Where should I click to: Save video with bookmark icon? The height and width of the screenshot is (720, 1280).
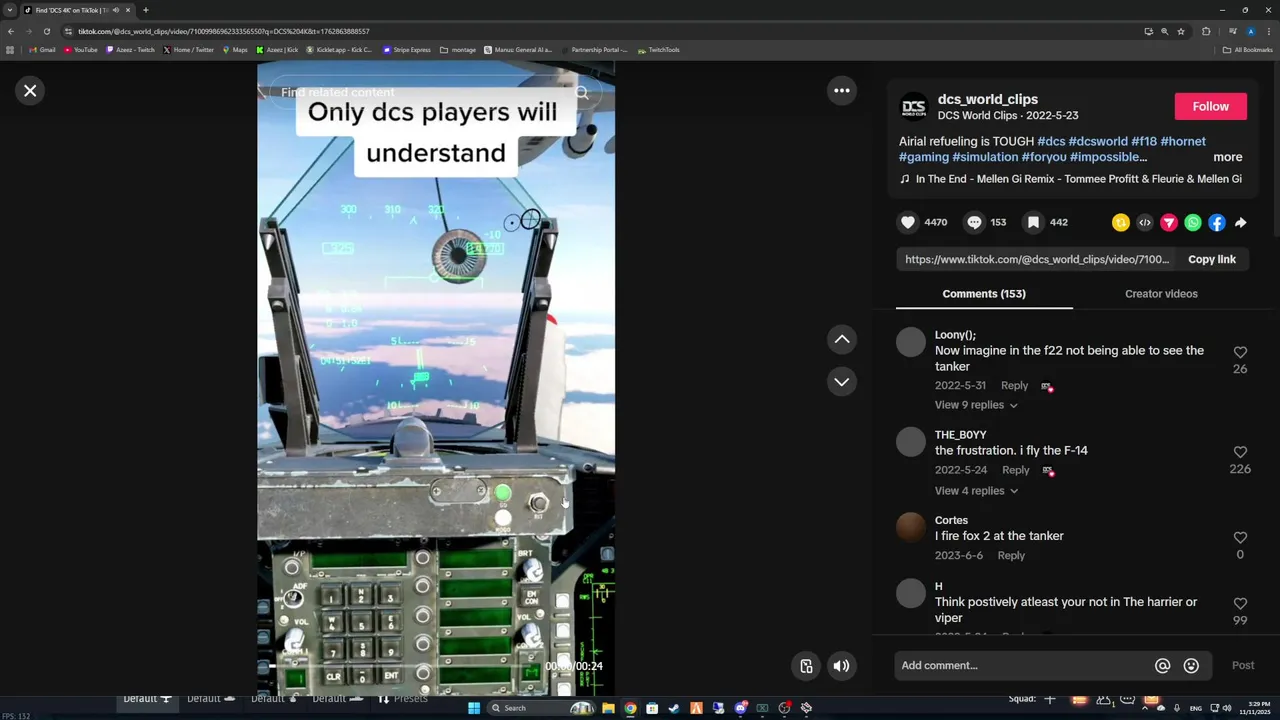point(1033,223)
